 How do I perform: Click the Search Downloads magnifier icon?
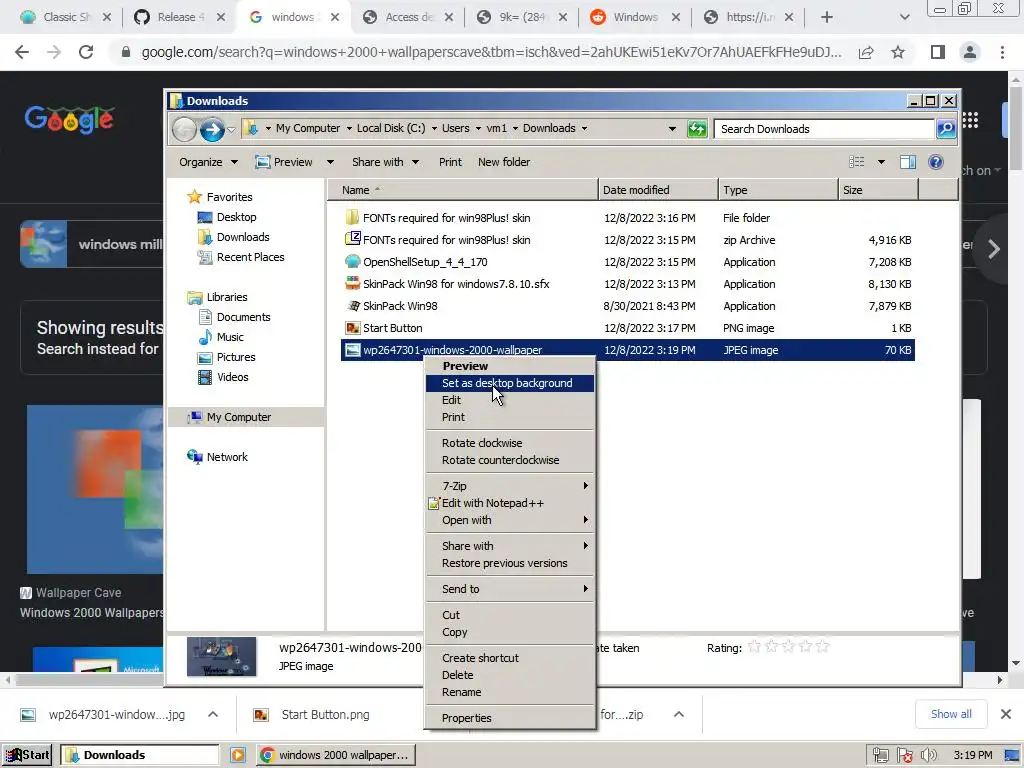click(946, 129)
